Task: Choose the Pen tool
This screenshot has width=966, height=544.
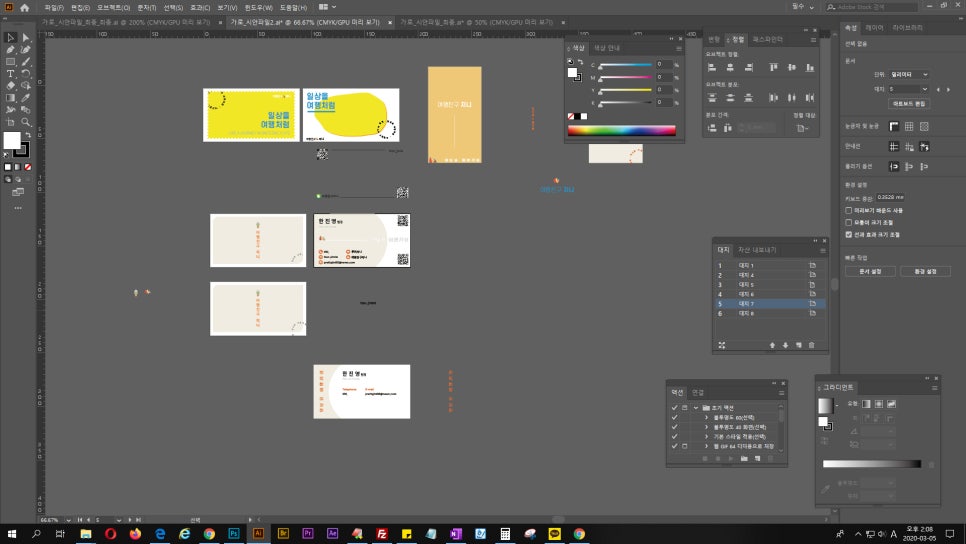Action: (x=11, y=49)
